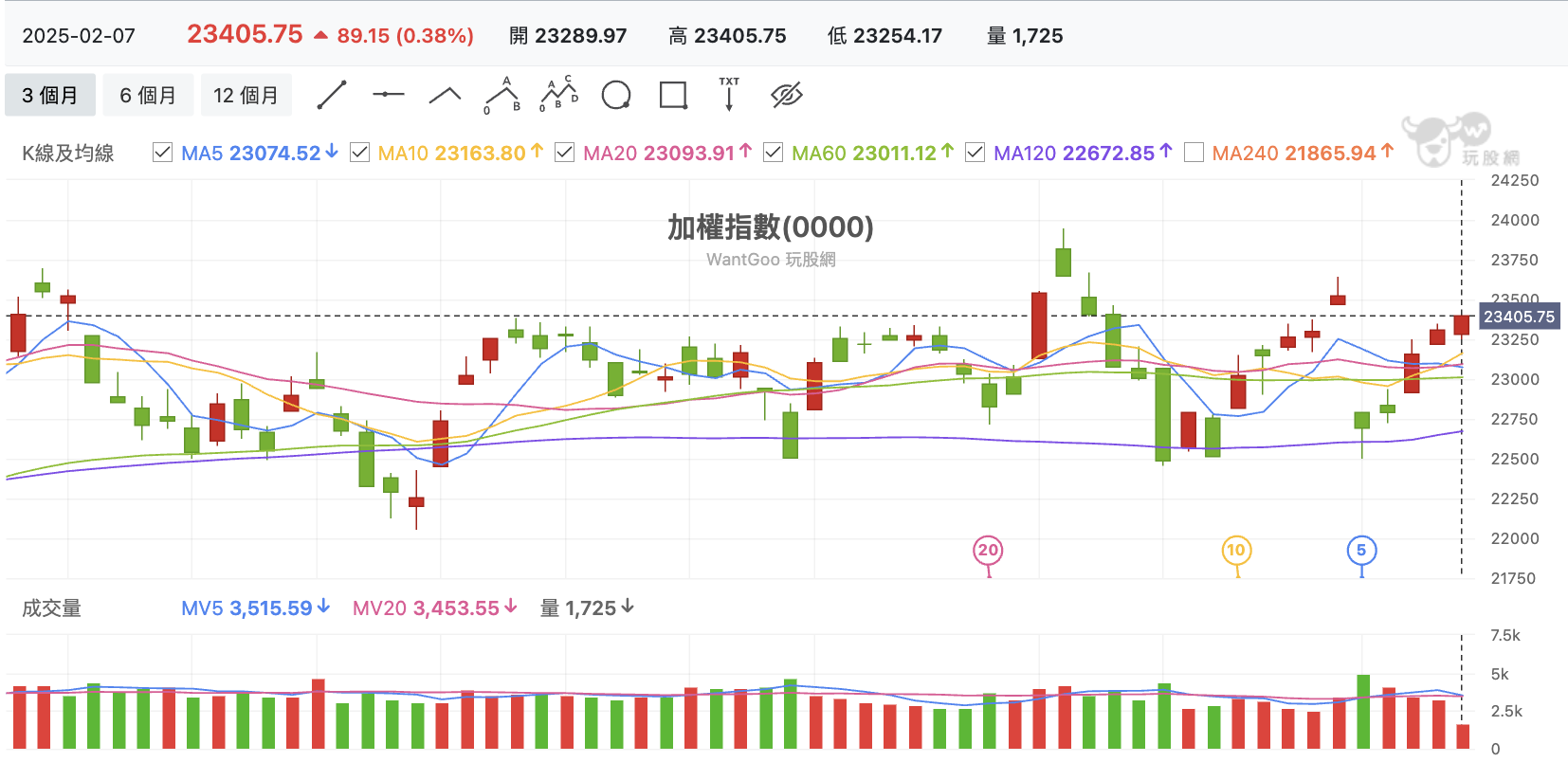Click the 23405.75 price label on axis
This screenshot has width=1568, height=762.
1519,317
